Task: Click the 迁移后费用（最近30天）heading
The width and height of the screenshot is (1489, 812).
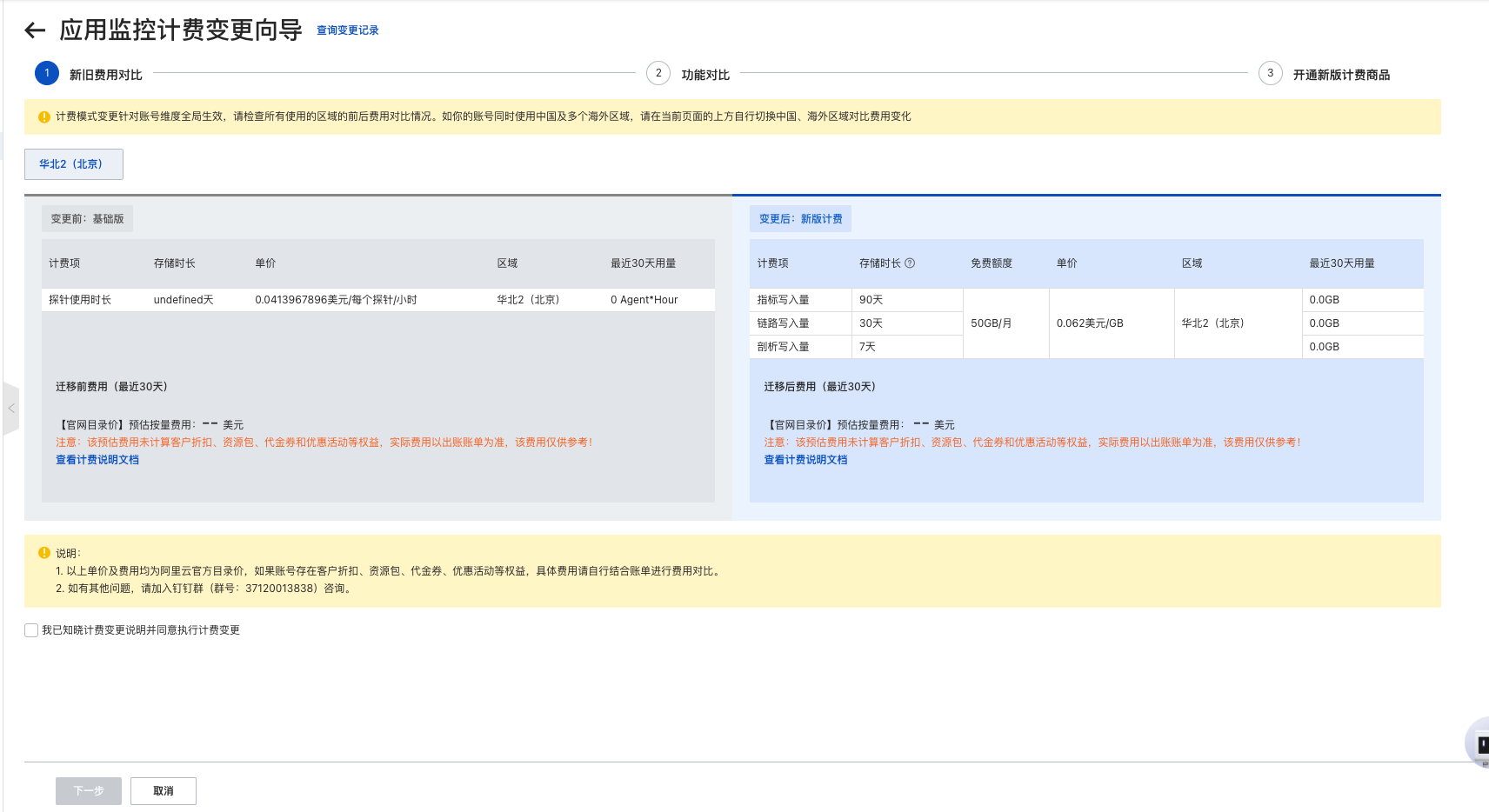Action: point(820,387)
